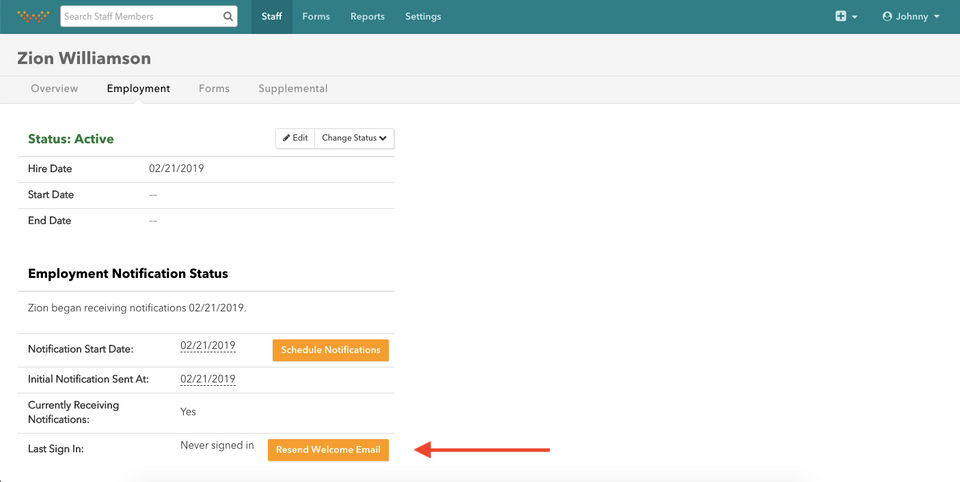Click the search magnifier icon
The height and width of the screenshot is (482, 960).
228,17
